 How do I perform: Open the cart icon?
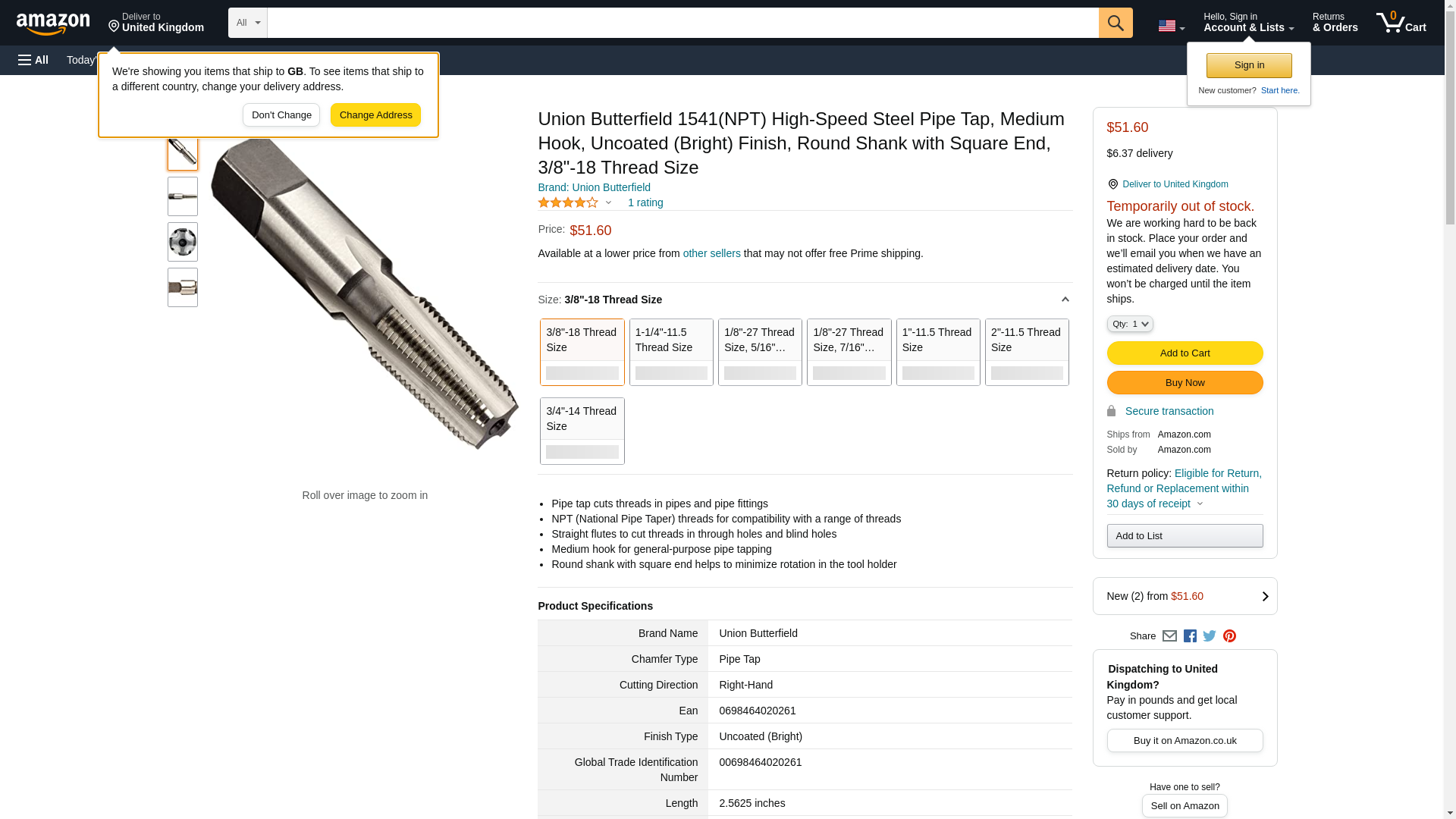[1401, 23]
